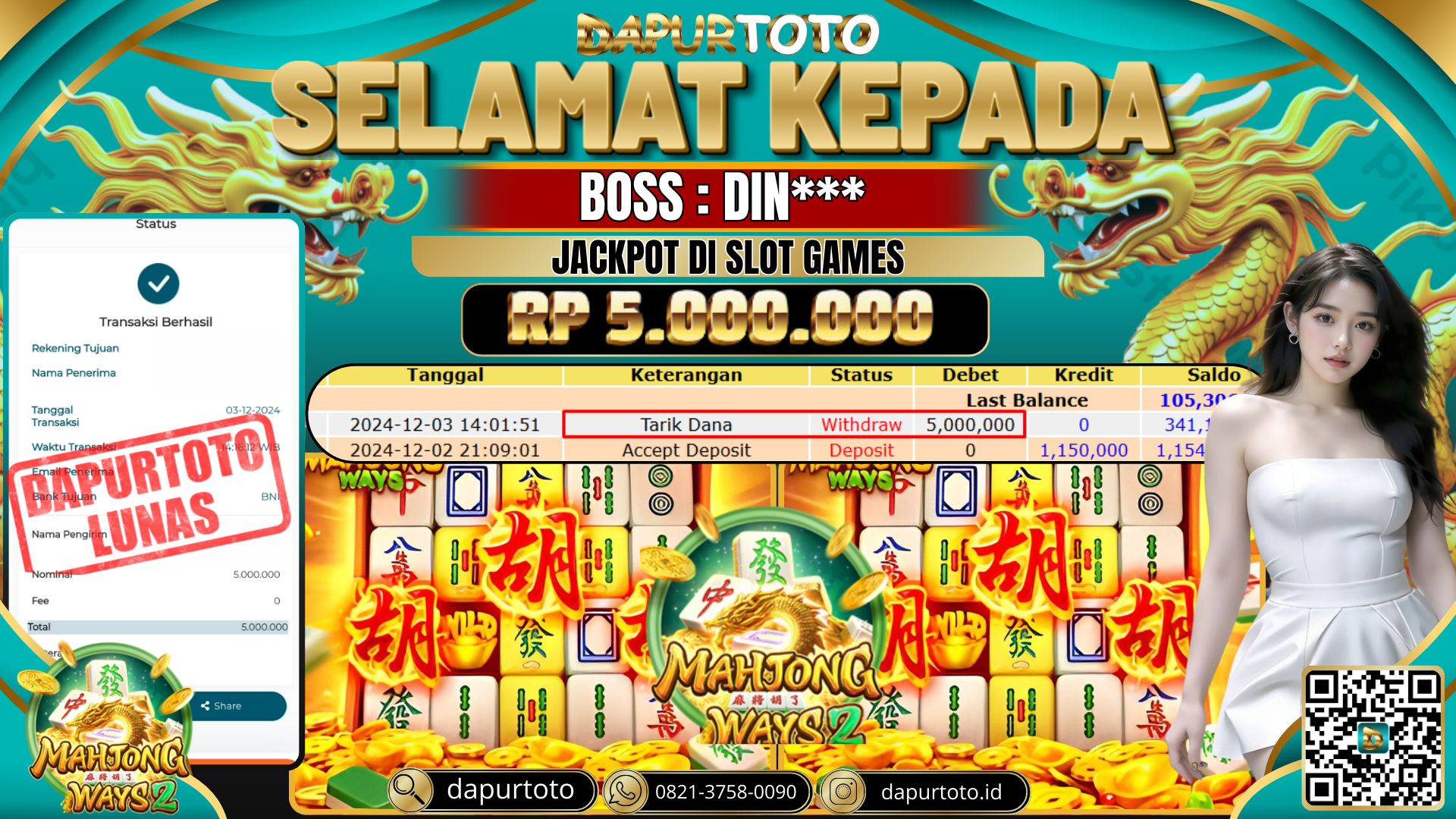Click the checkmark success icon above Transaksi Berhasil
The height and width of the screenshot is (819, 1456).
(158, 284)
